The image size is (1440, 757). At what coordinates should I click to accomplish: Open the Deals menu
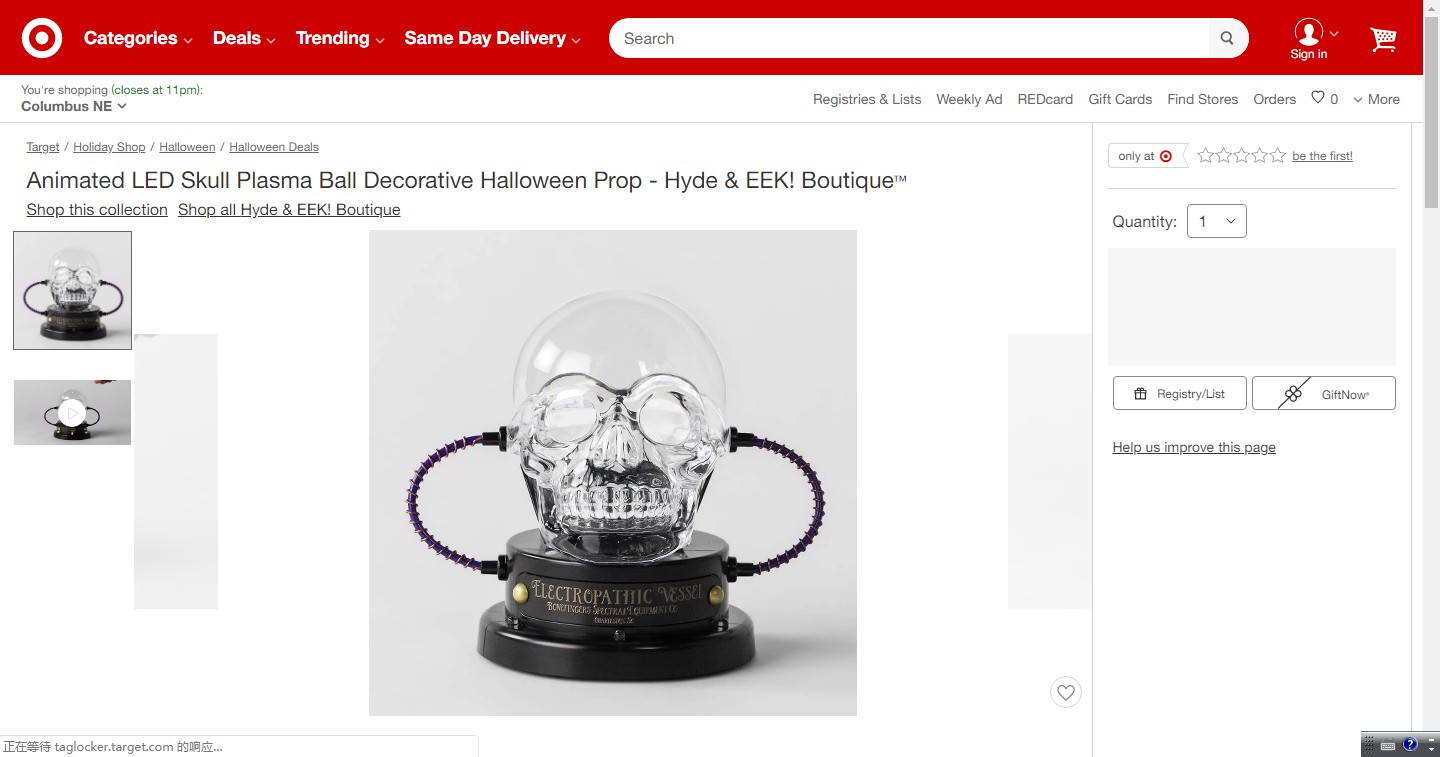(x=244, y=38)
